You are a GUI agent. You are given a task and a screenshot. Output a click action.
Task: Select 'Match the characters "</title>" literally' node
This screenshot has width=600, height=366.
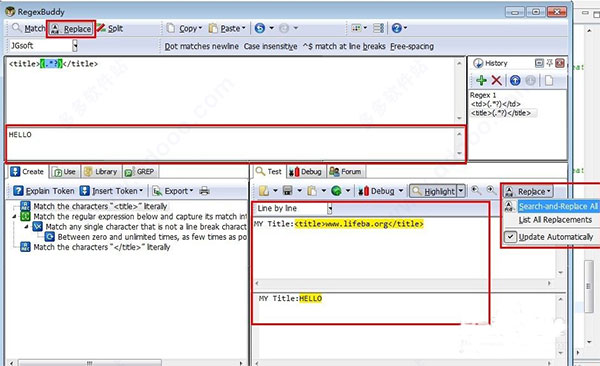click(x=102, y=247)
